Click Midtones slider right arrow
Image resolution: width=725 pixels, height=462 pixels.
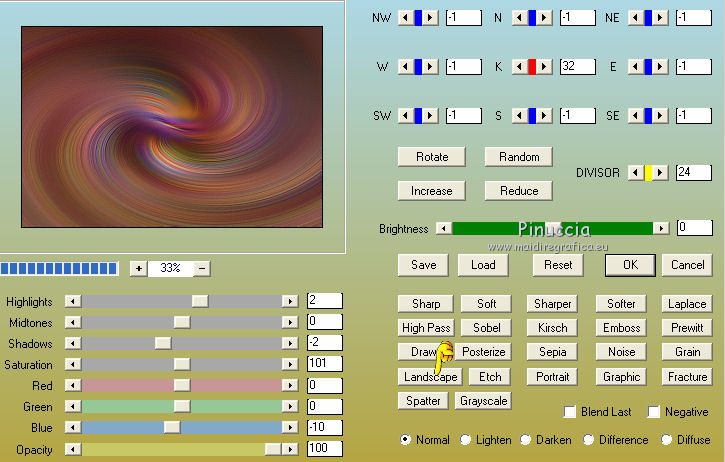[290, 322]
